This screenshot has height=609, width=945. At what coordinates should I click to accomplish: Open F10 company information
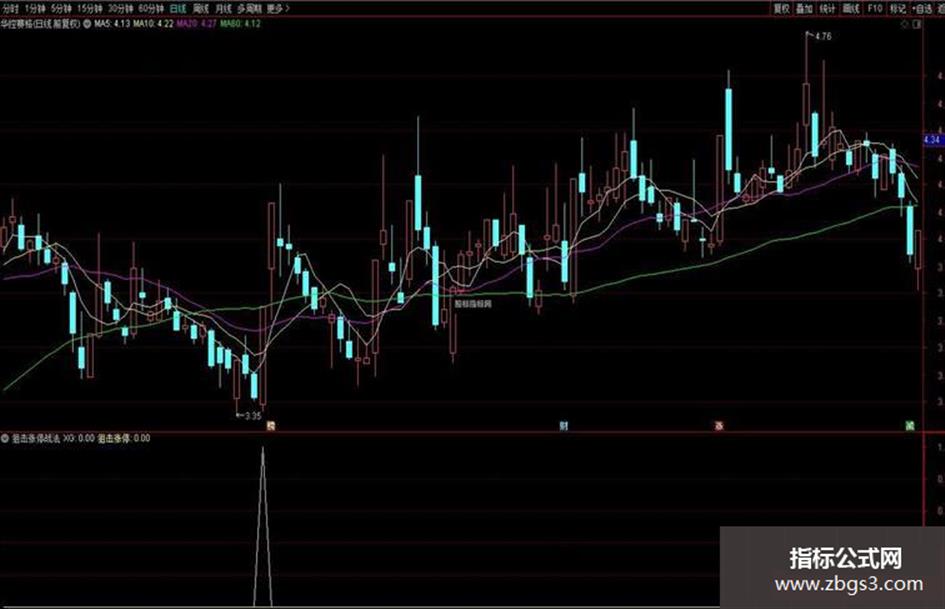(874, 8)
